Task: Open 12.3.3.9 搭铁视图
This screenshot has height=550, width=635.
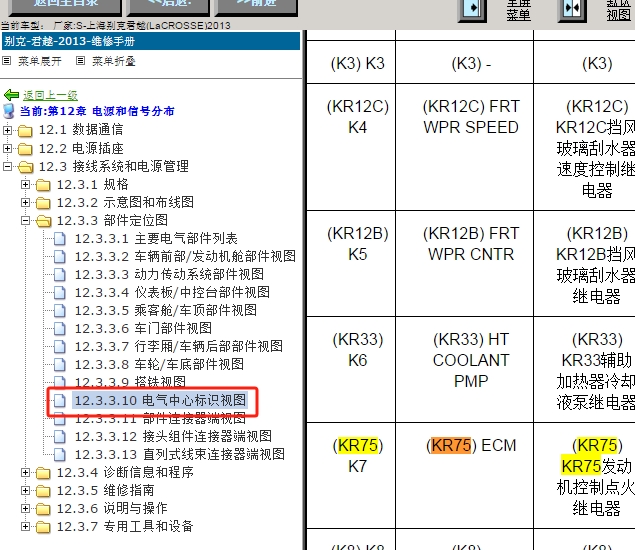Action: point(130,382)
